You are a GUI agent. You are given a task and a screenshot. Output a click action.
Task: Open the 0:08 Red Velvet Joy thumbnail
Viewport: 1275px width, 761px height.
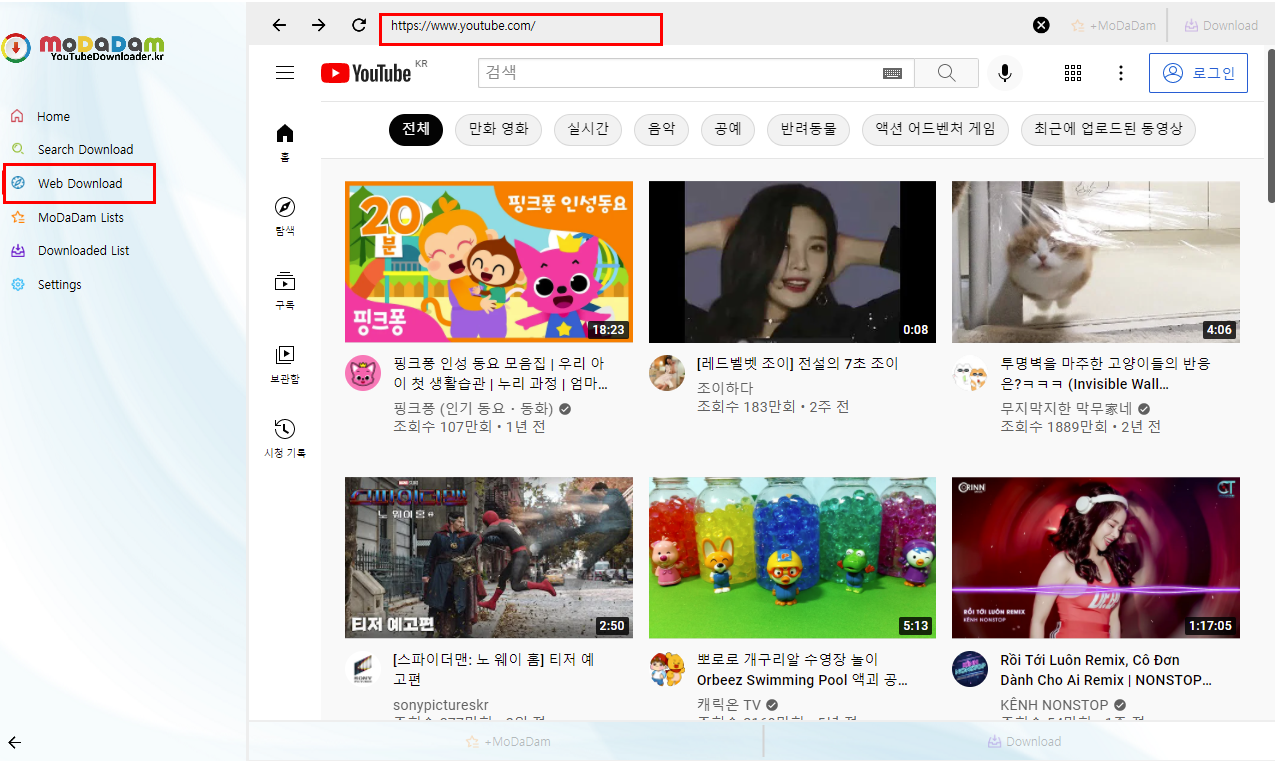tap(792, 262)
